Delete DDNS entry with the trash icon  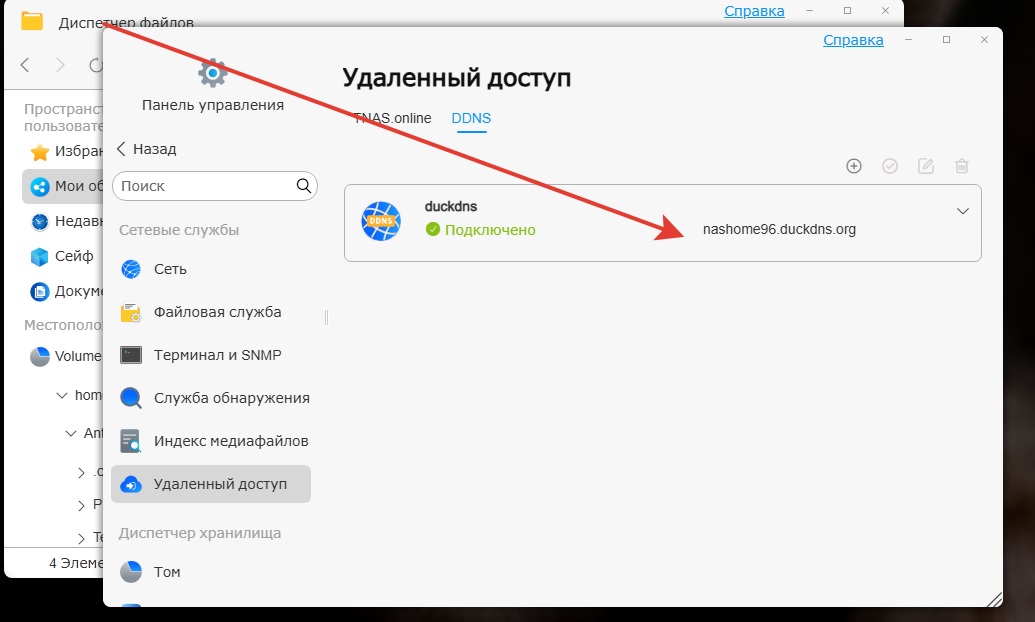click(x=962, y=166)
